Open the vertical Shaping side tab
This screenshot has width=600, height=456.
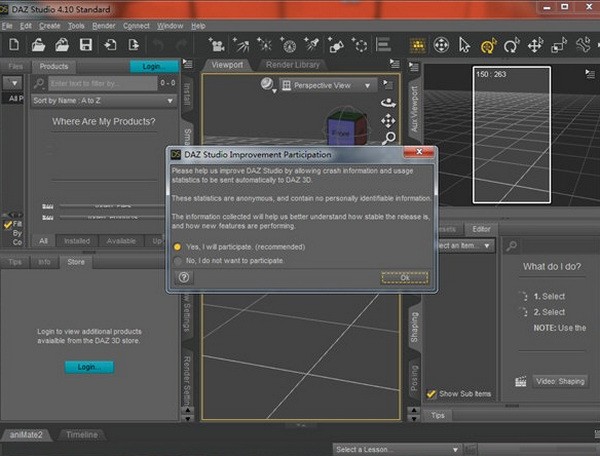pyautogui.click(x=415, y=327)
